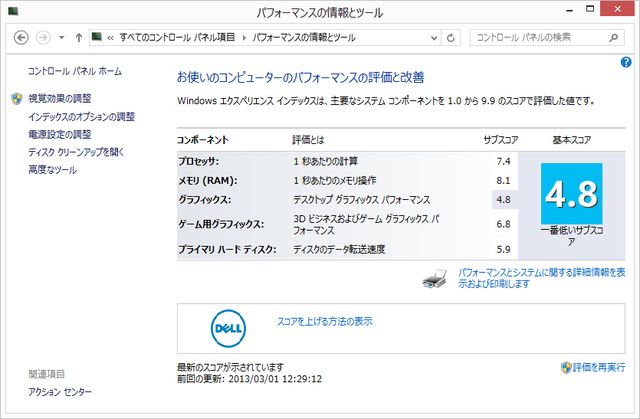The height and width of the screenshot is (419, 640).
Task: Expand the breadcrumb arrow after すべてのコントロール パネル項目
Action: (244, 38)
